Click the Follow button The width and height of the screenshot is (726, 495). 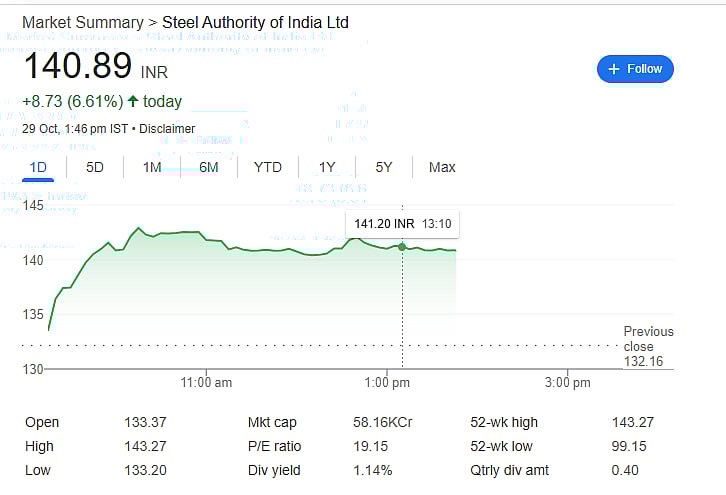635,69
